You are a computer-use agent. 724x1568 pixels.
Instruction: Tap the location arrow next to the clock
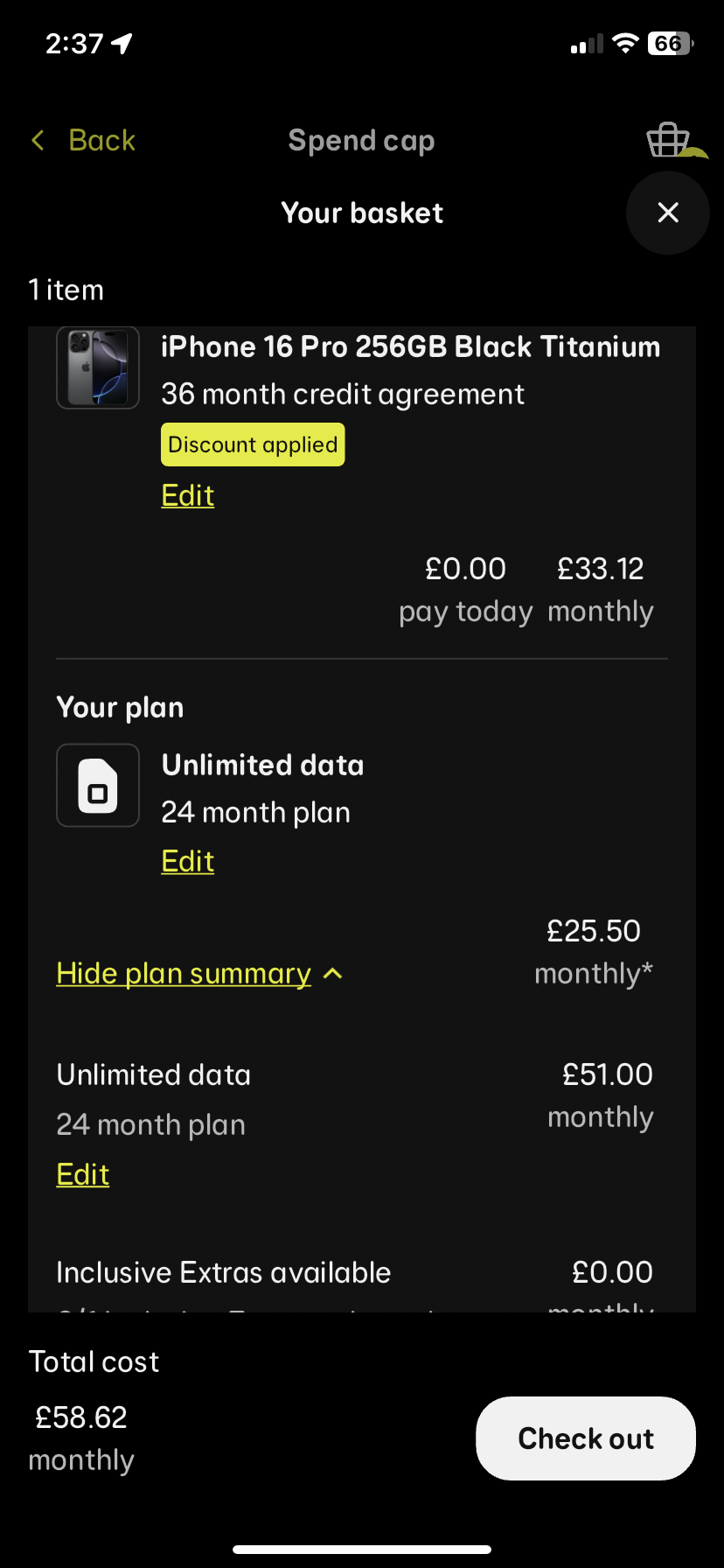[x=122, y=43]
